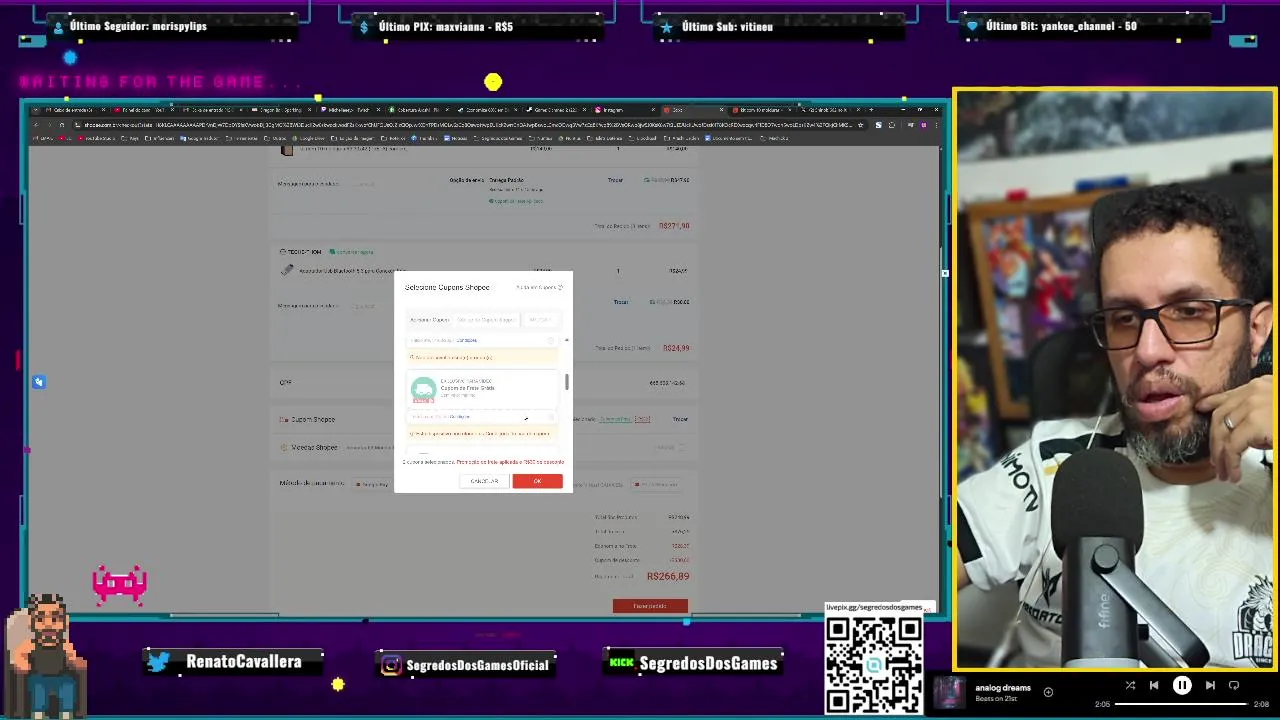The width and height of the screenshot is (1280, 720).
Task: Click the browser address bar URL
Action: click(x=460, y=125)
